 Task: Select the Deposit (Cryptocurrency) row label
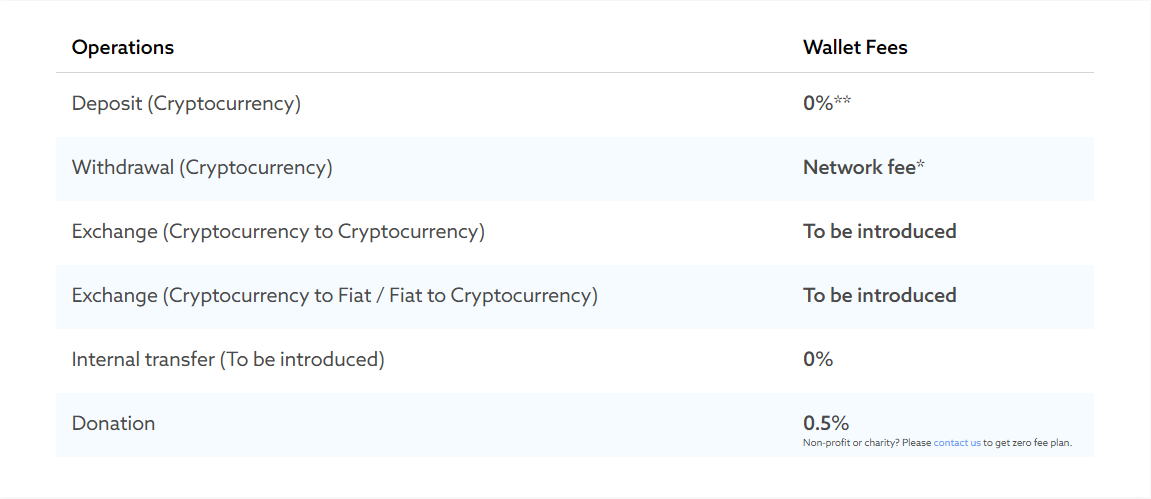coord(186,103)
